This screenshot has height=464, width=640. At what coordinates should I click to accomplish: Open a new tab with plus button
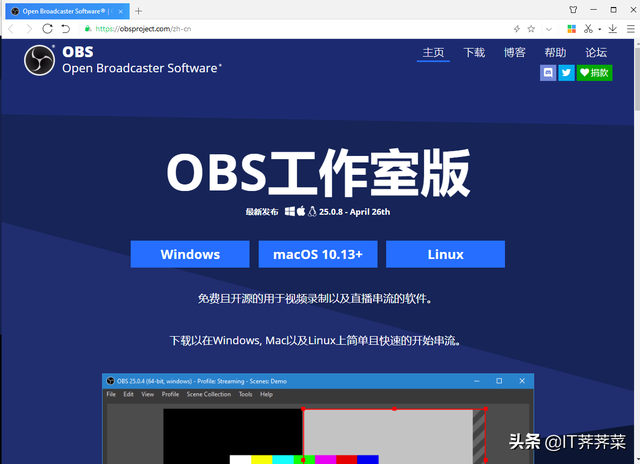(138, 11)
